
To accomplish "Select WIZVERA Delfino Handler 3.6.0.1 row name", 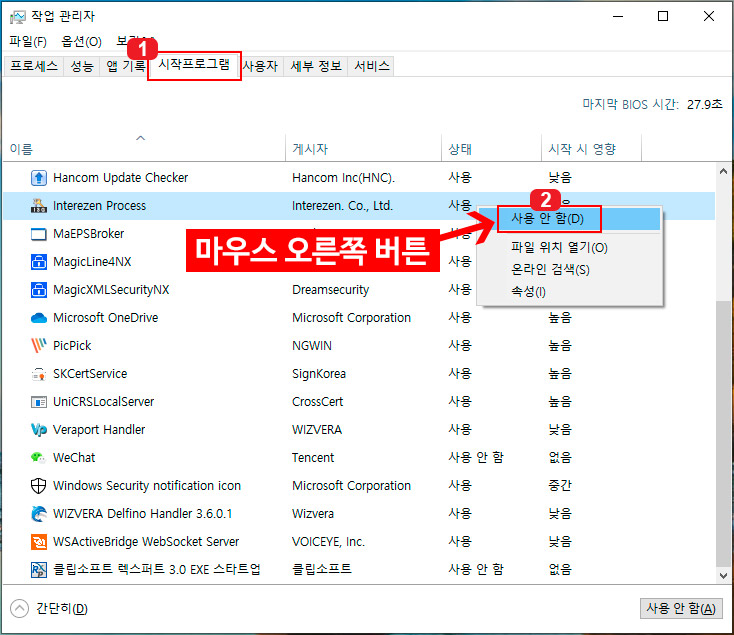I will pyautogui.click(x=142, y=514).
